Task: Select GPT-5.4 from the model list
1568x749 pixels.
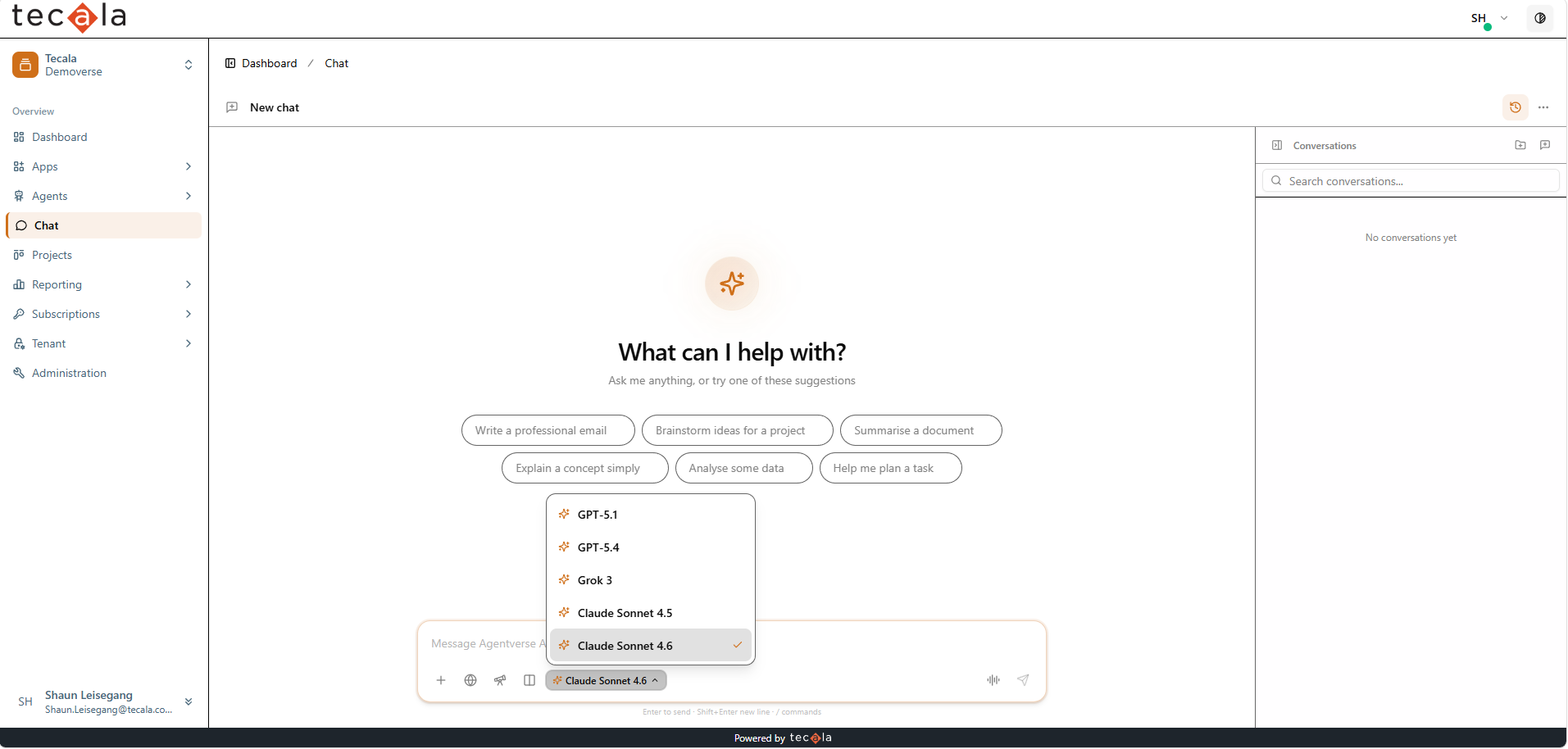Action: [x=651, y=547]
